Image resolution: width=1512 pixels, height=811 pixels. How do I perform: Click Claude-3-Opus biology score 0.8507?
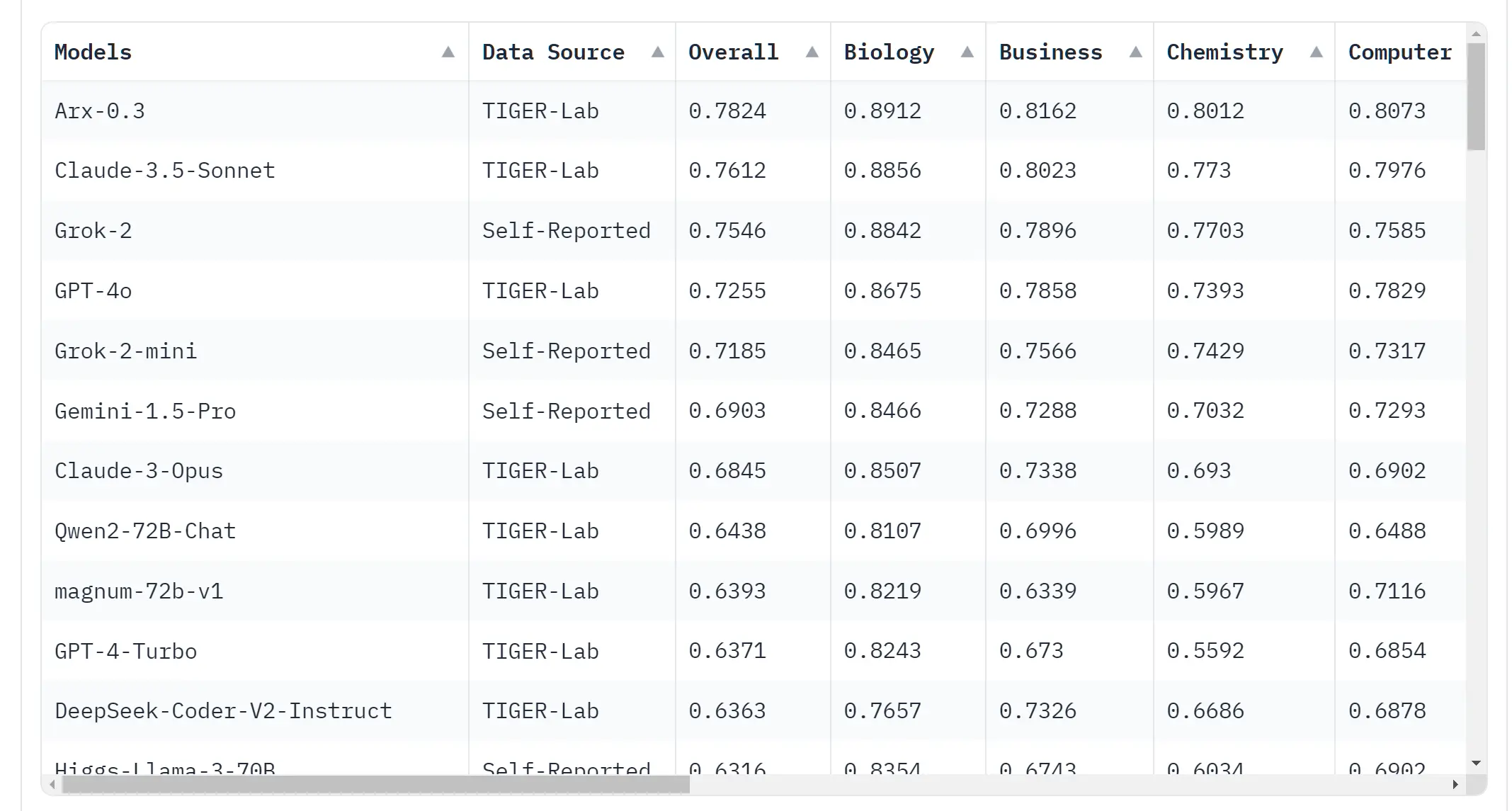click(x=882, y=471)
